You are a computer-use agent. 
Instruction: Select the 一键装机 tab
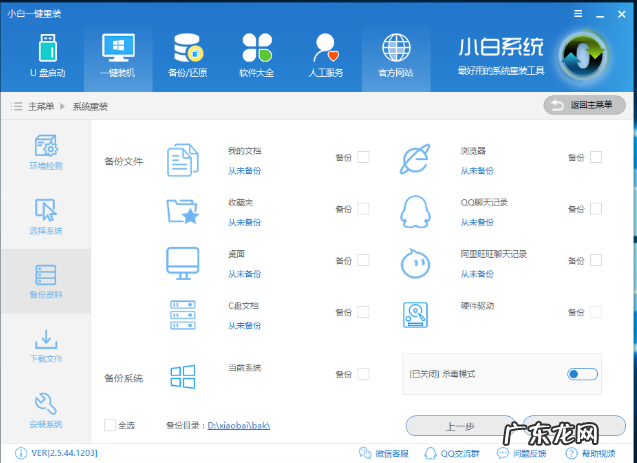[118, 56]
